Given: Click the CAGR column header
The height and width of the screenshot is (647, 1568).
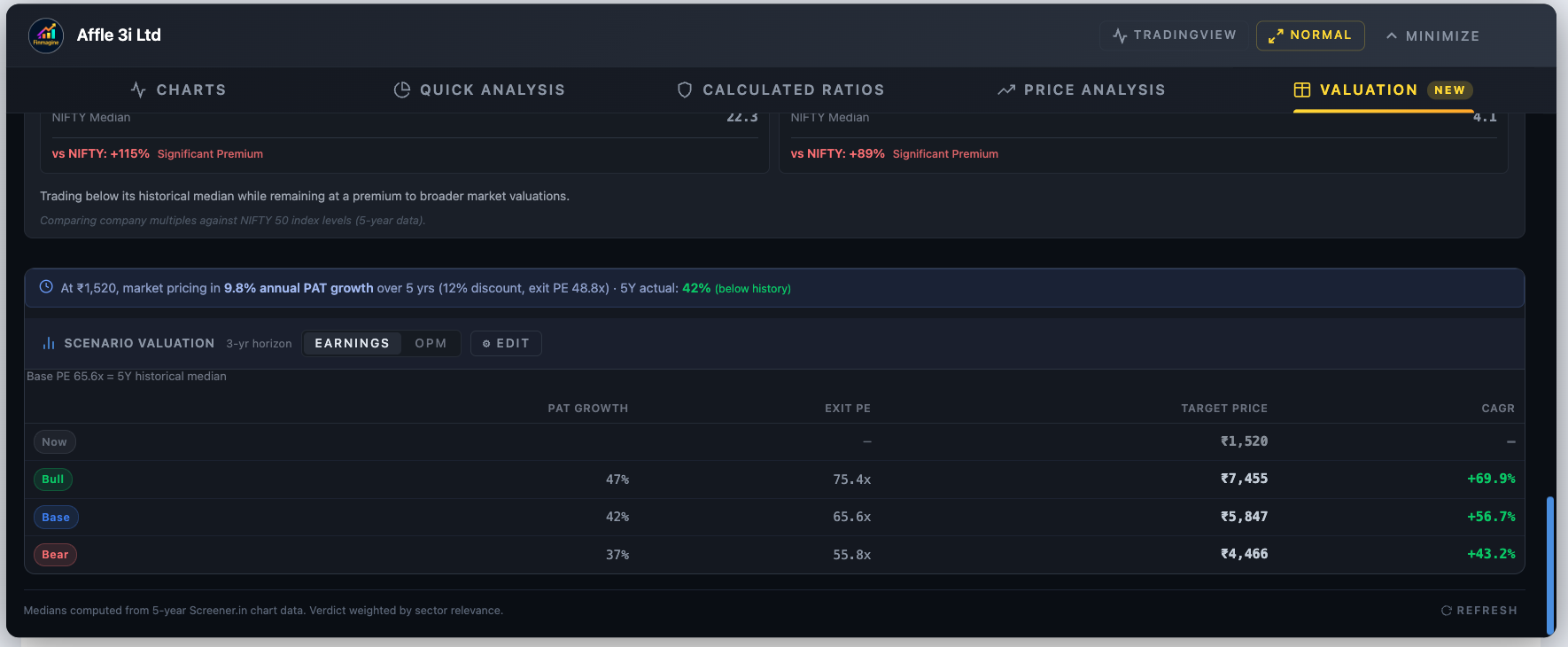Looking at the screenshot, I should (1498, 409).
